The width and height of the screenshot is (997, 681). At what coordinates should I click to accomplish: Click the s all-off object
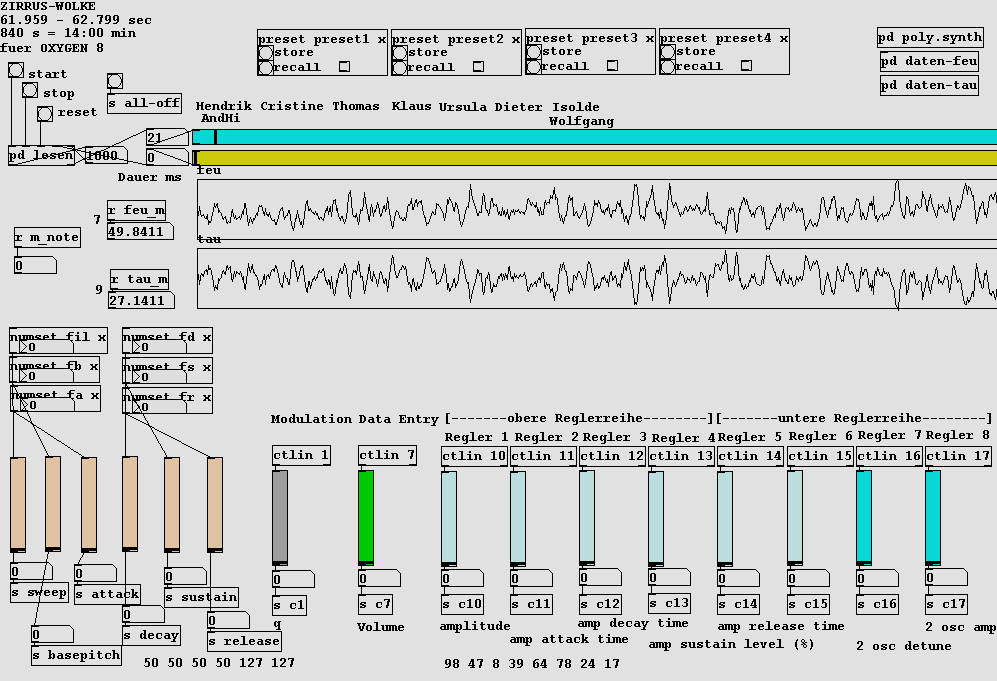click(144, 103)
